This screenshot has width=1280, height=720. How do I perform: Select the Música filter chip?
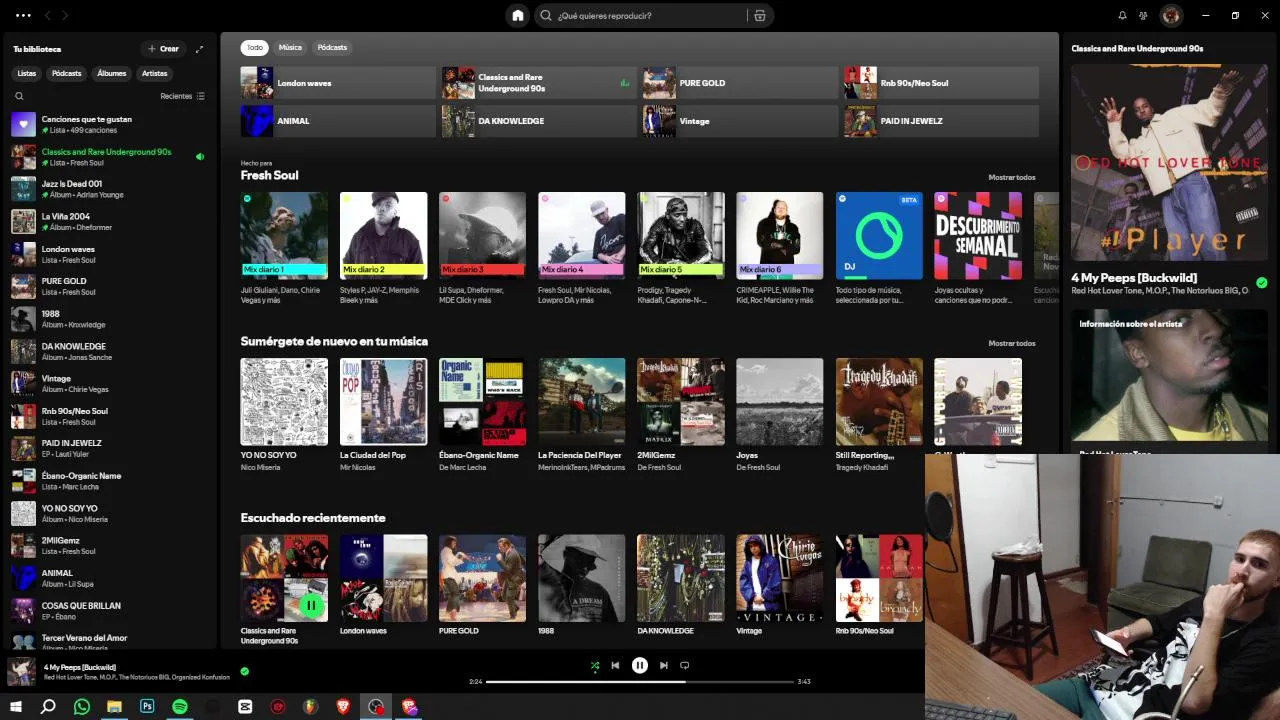click(290, 47)
